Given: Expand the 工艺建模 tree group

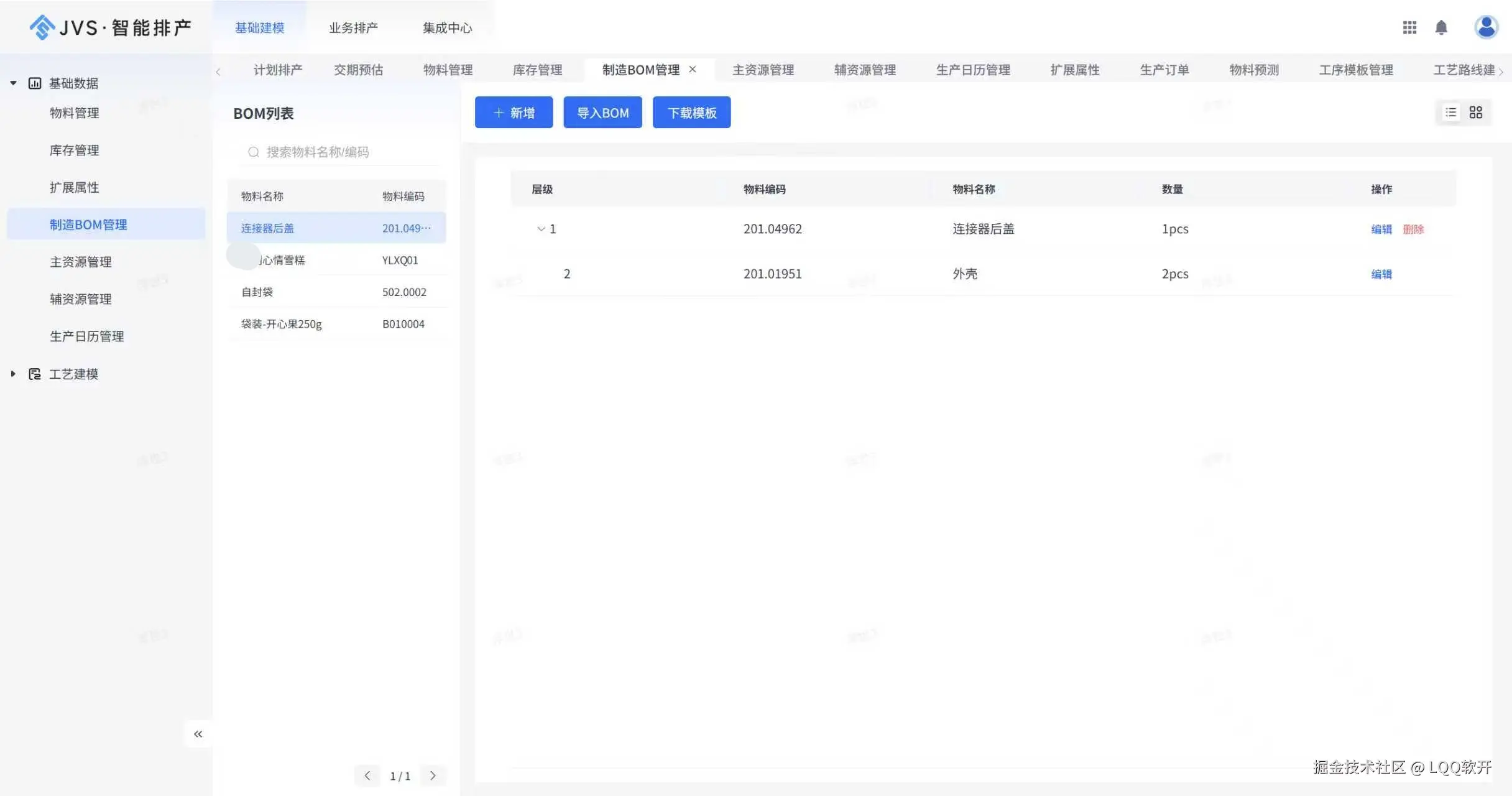Looking at the screenshot, I should pos(13,374).
